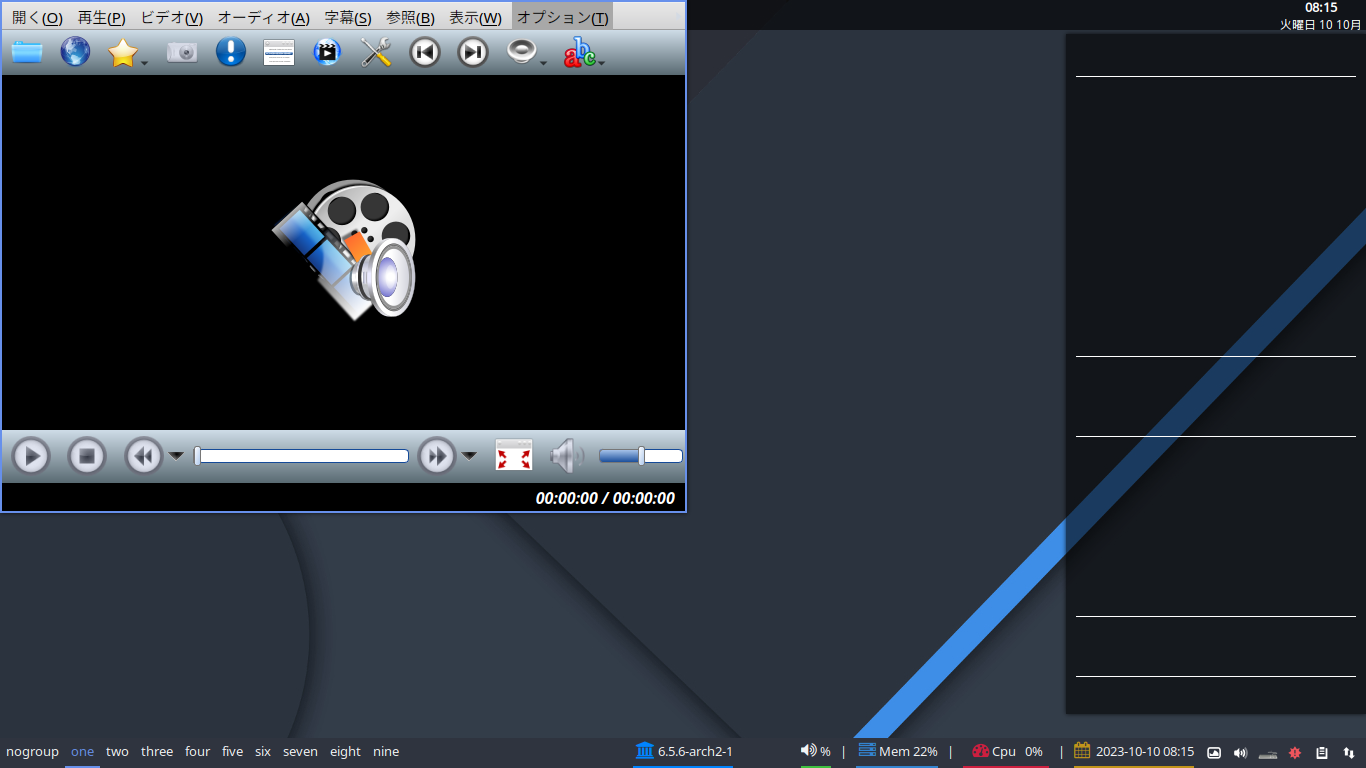
Task: Click the 火曜日 10 10月 date text
Action: (x=1320, y=24)
